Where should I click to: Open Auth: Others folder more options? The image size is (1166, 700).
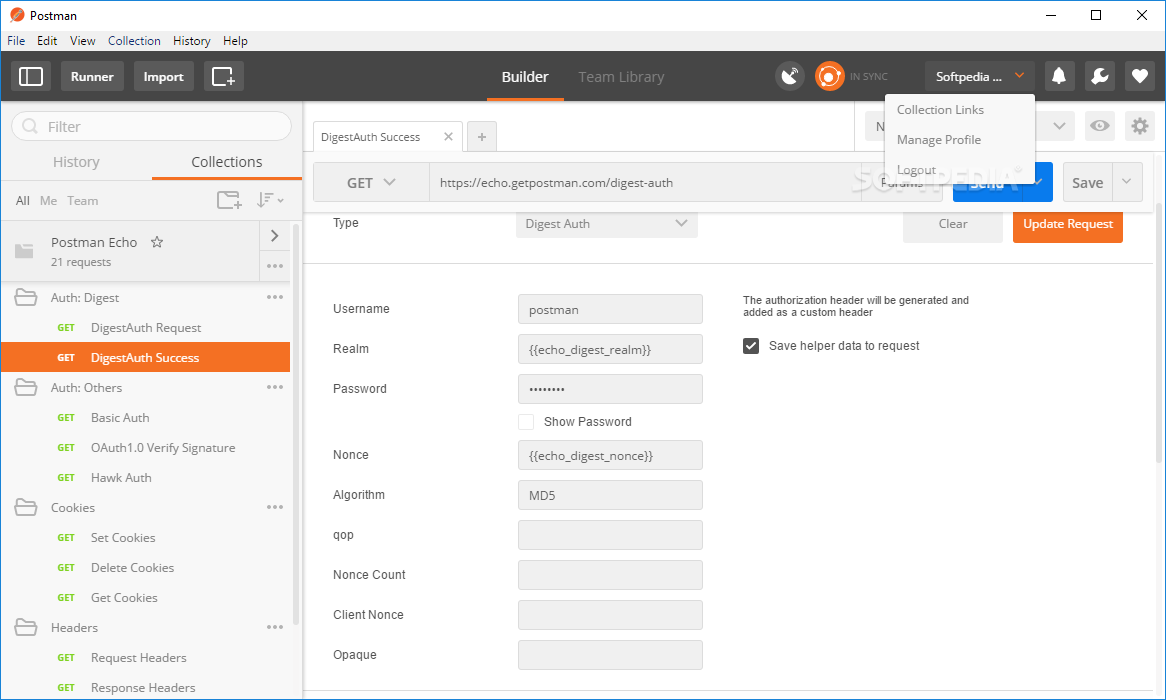[274, 387]
